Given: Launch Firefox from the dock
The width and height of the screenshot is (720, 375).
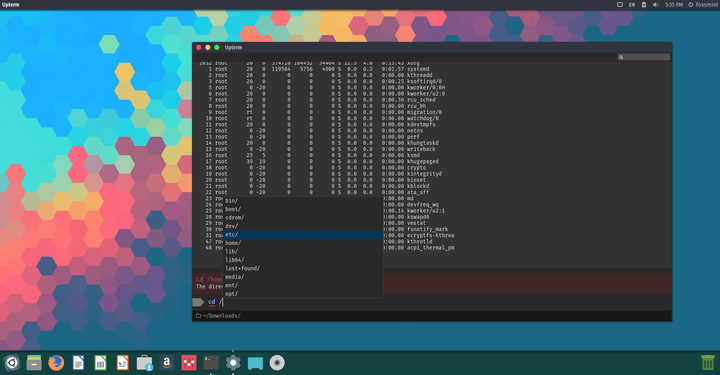Looking at the screenshot, I should coord(56,363).
